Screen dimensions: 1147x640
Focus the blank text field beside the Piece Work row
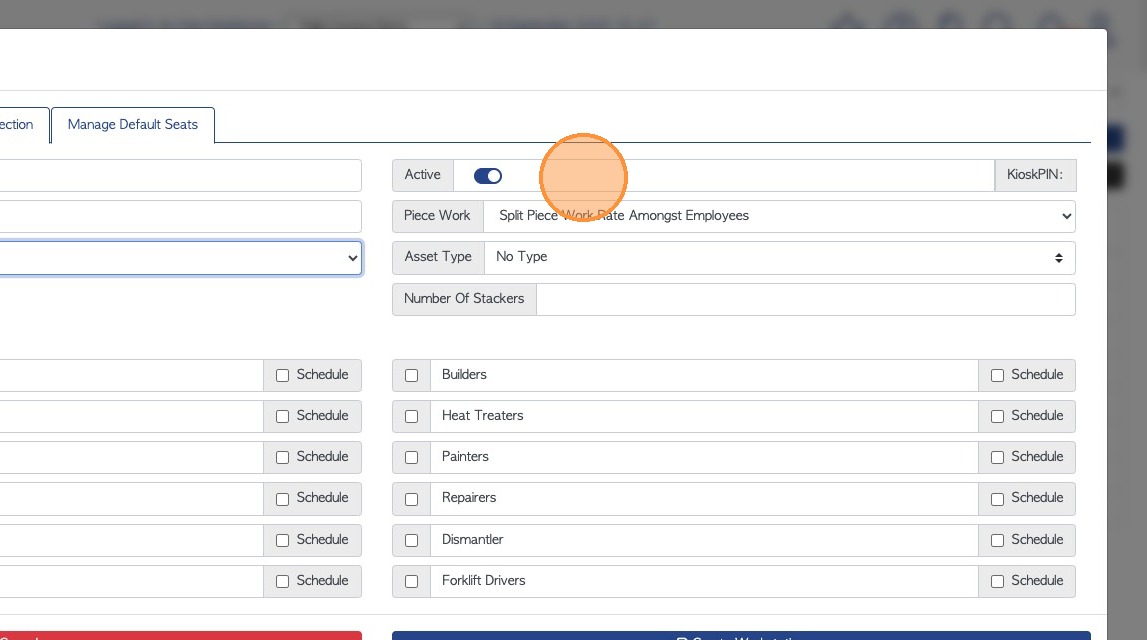click(x=180, y=217)
